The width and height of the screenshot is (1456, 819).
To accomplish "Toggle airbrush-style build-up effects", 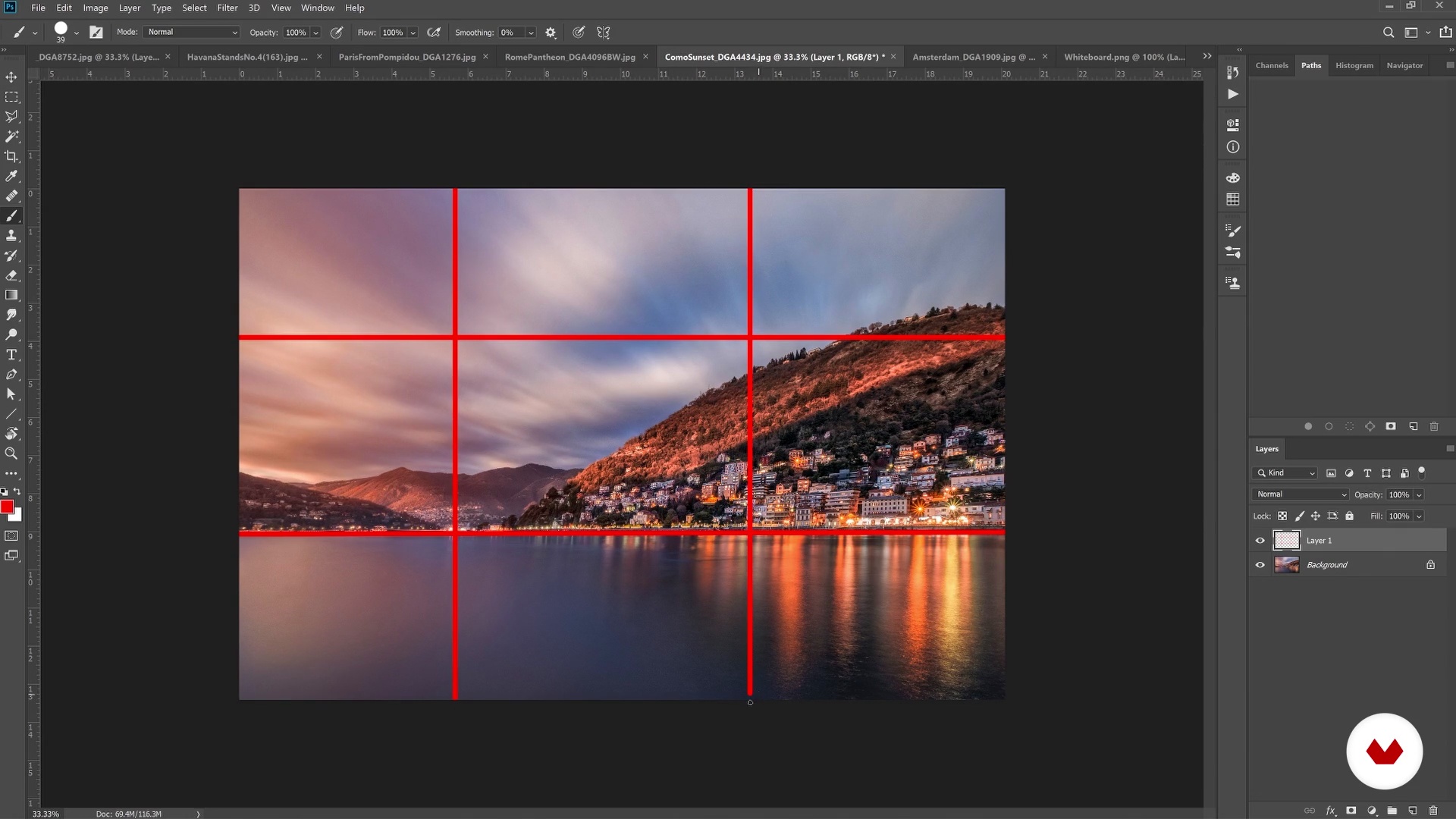I will (434, 33).
